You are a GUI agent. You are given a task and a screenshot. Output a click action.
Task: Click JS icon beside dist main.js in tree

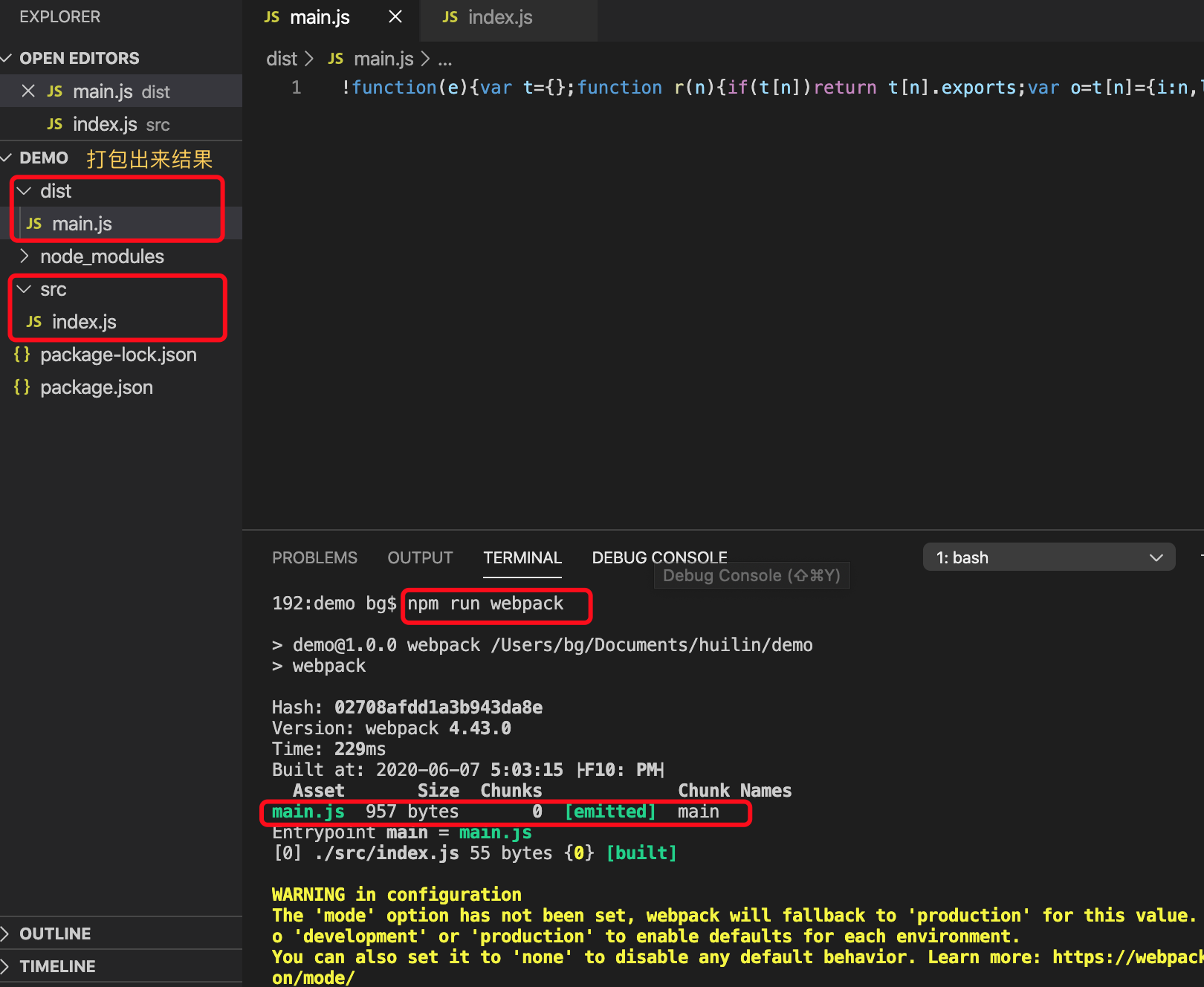[34, 224]
